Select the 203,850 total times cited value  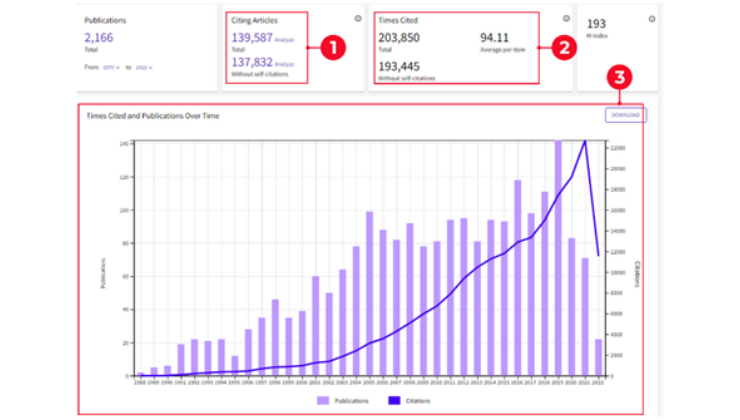pos(399,37)
